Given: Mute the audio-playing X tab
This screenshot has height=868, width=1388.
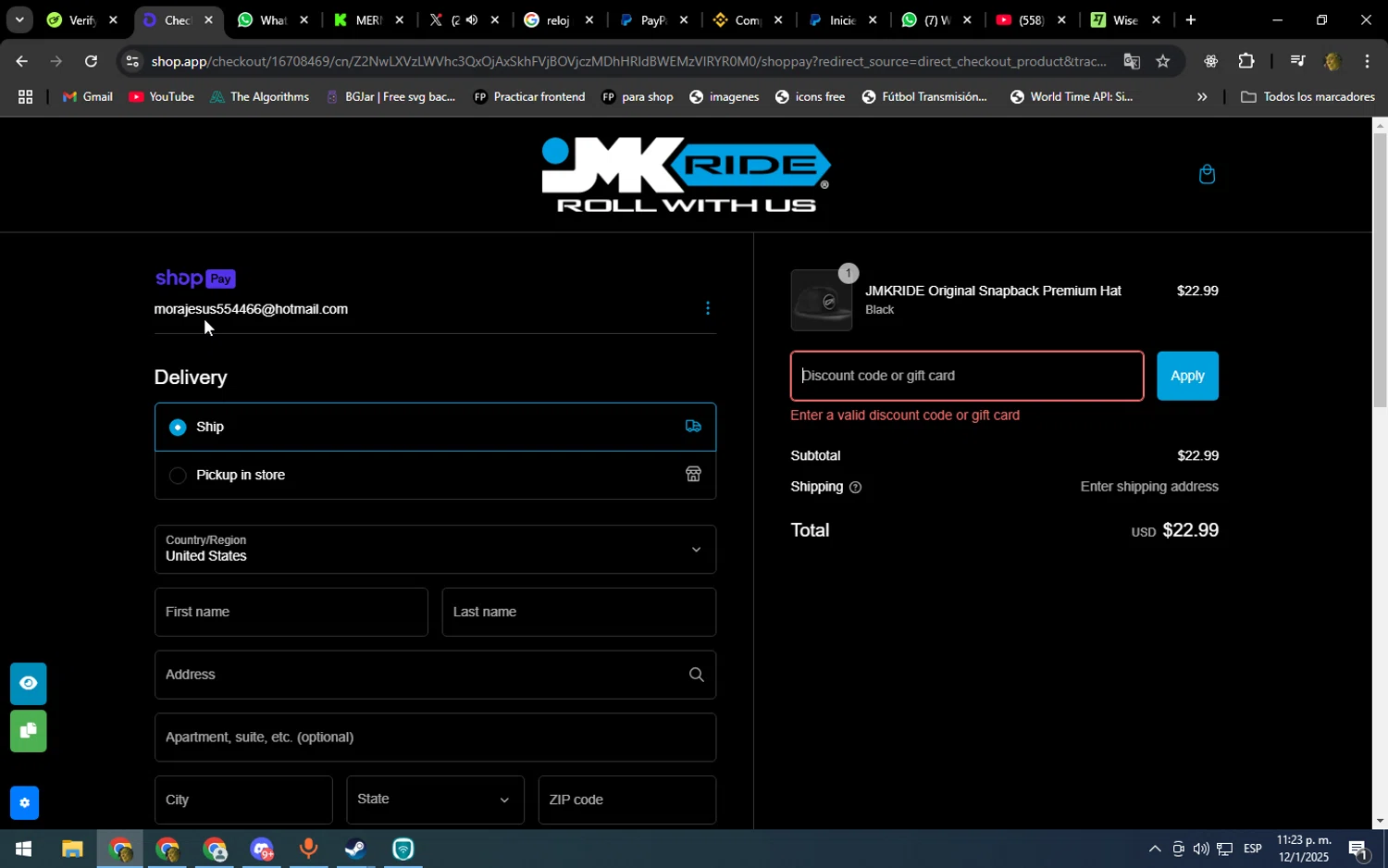Looking at the screenshot, I should tap(471, 20).
